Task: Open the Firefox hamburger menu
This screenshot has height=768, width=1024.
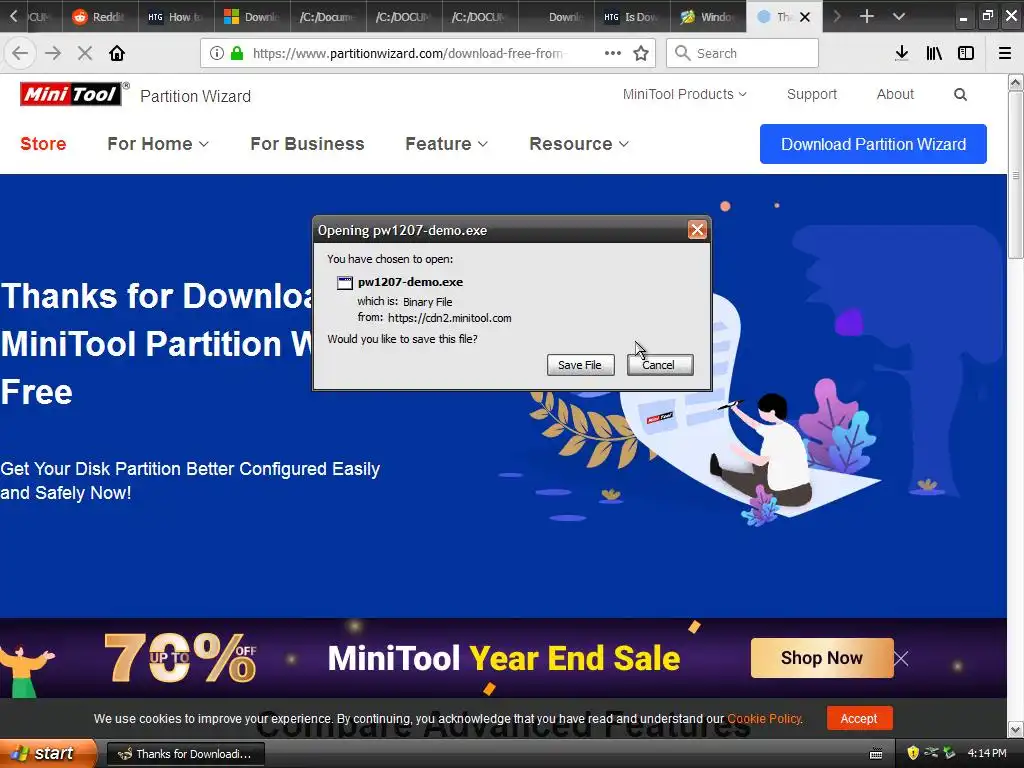Action: 1005,53
